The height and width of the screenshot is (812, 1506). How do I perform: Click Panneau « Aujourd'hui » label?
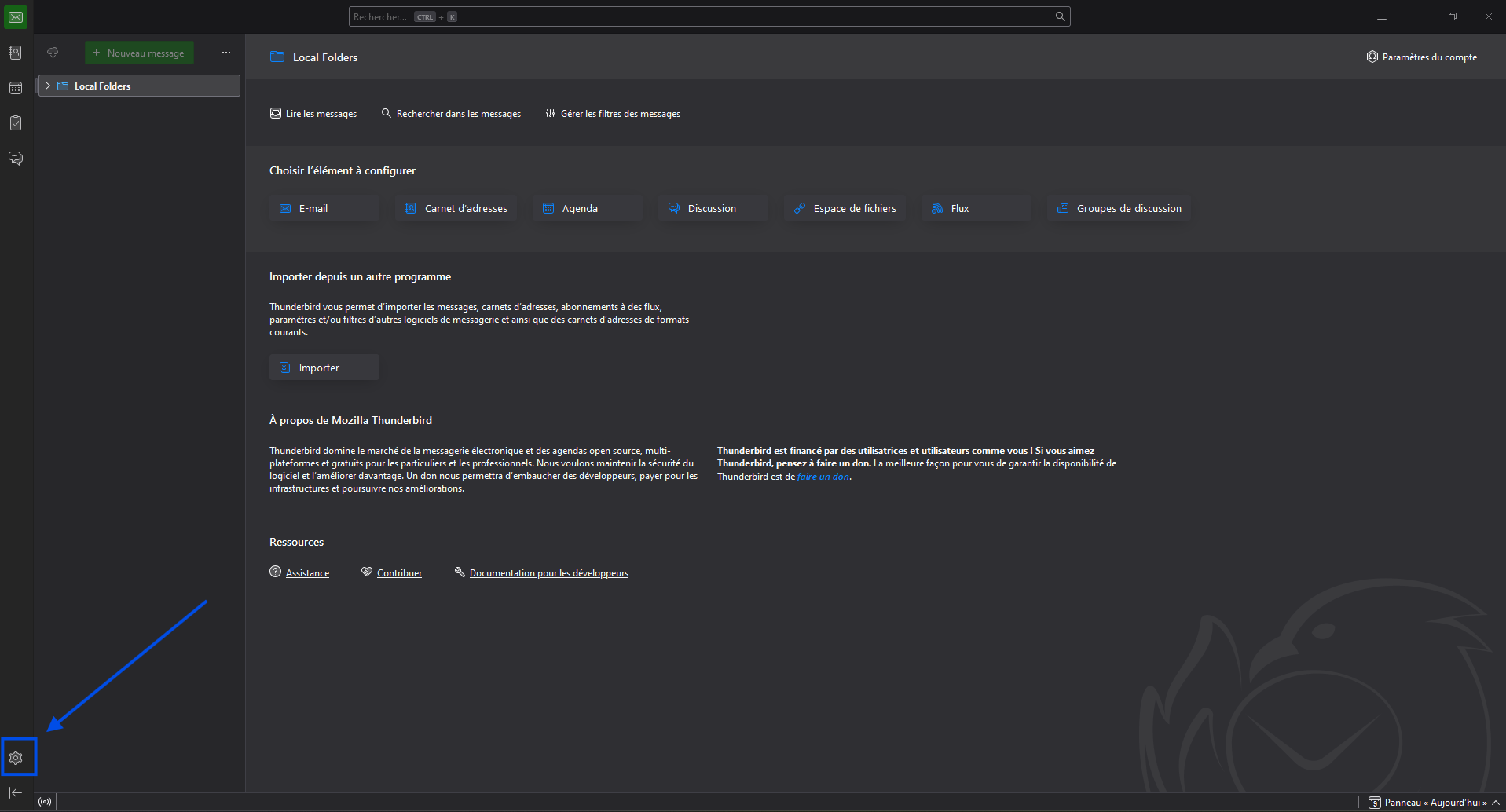(x=1435, y=803)
